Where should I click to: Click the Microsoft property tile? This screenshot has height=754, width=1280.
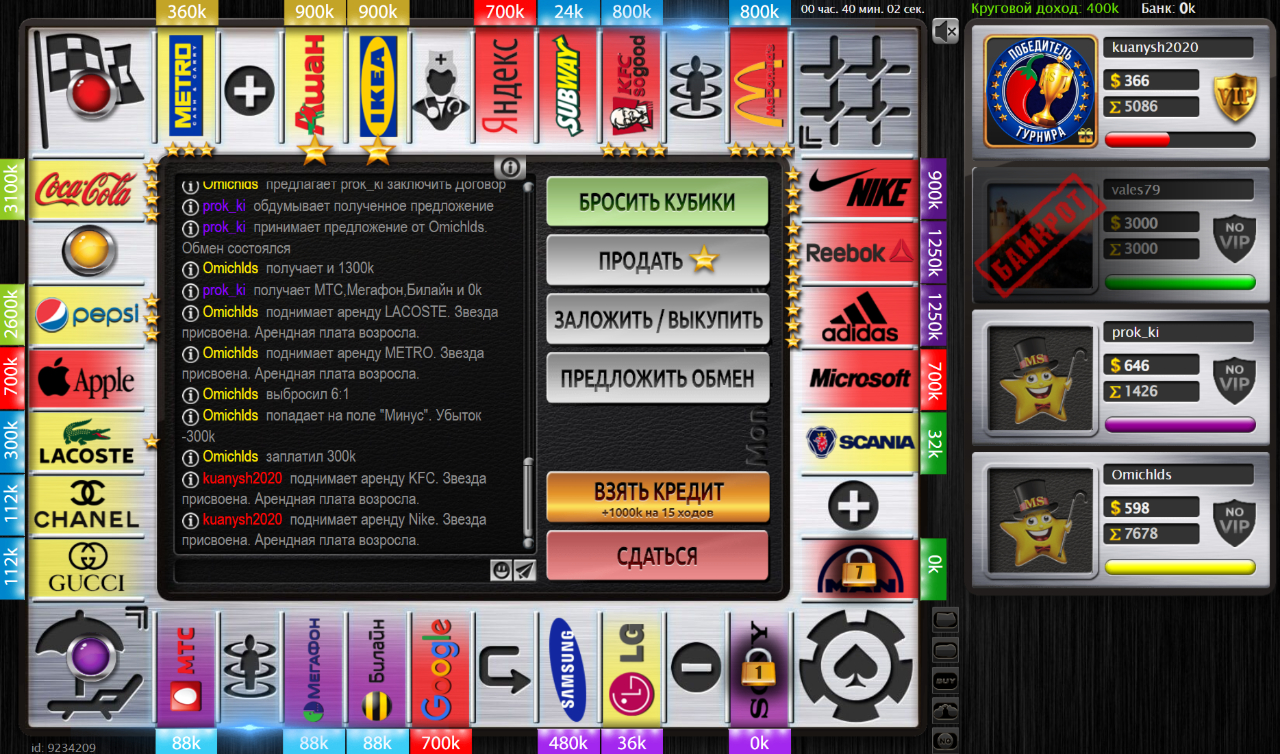[x=860, y=380]
